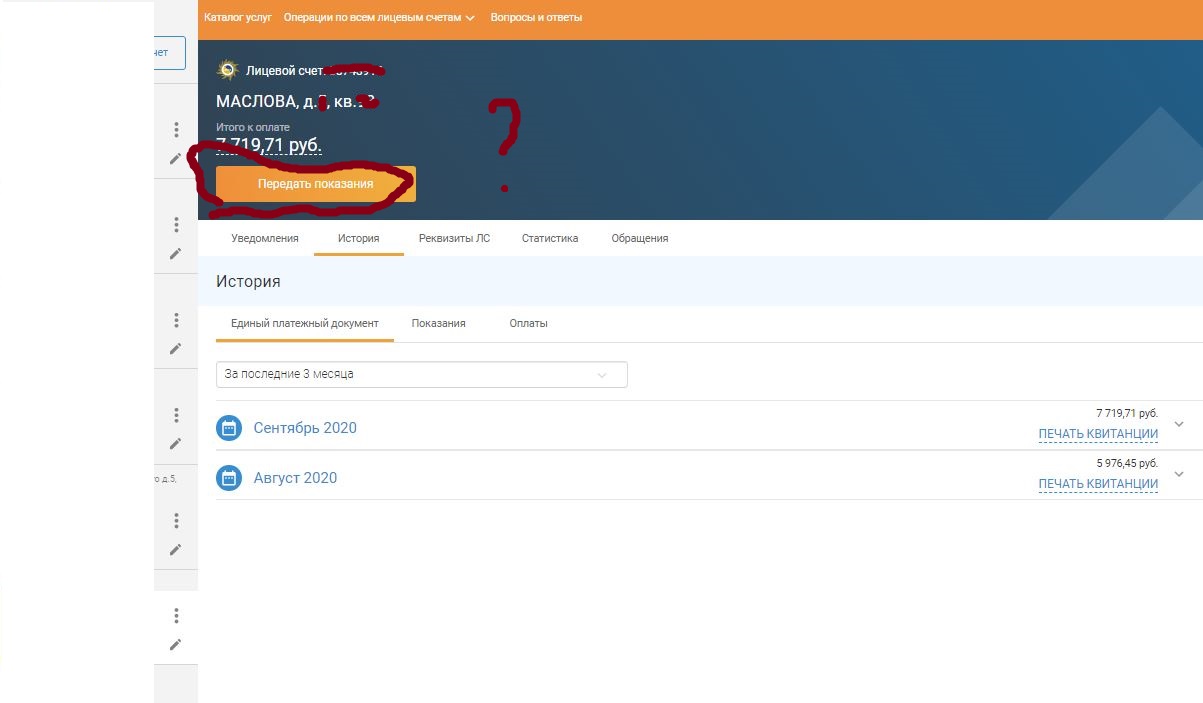
Task: Click pencil edit icon of third sidebar account
Action: pyautogui.click(x=176, y=348)
